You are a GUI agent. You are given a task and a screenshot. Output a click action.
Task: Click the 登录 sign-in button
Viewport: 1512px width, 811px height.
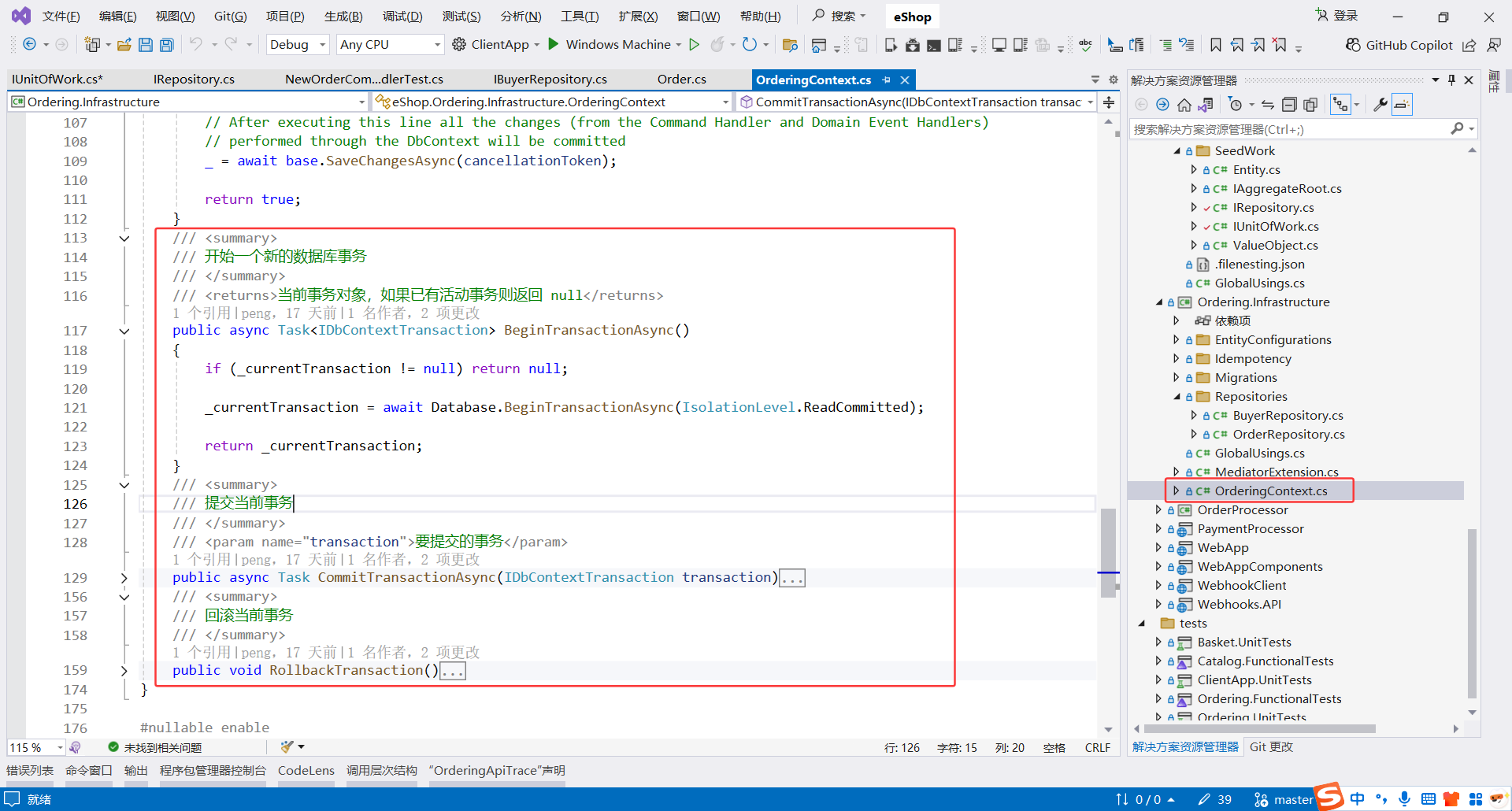[1336, 16]
